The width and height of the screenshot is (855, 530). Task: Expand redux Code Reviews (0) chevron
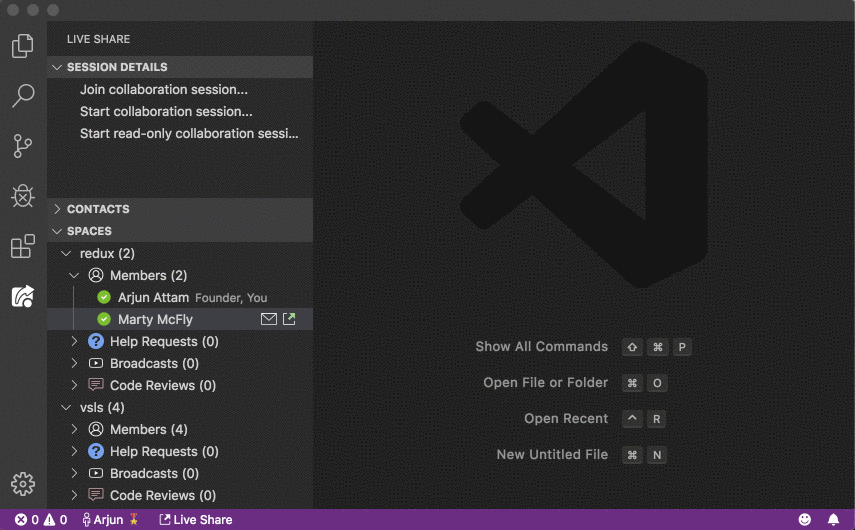point(74,385)
